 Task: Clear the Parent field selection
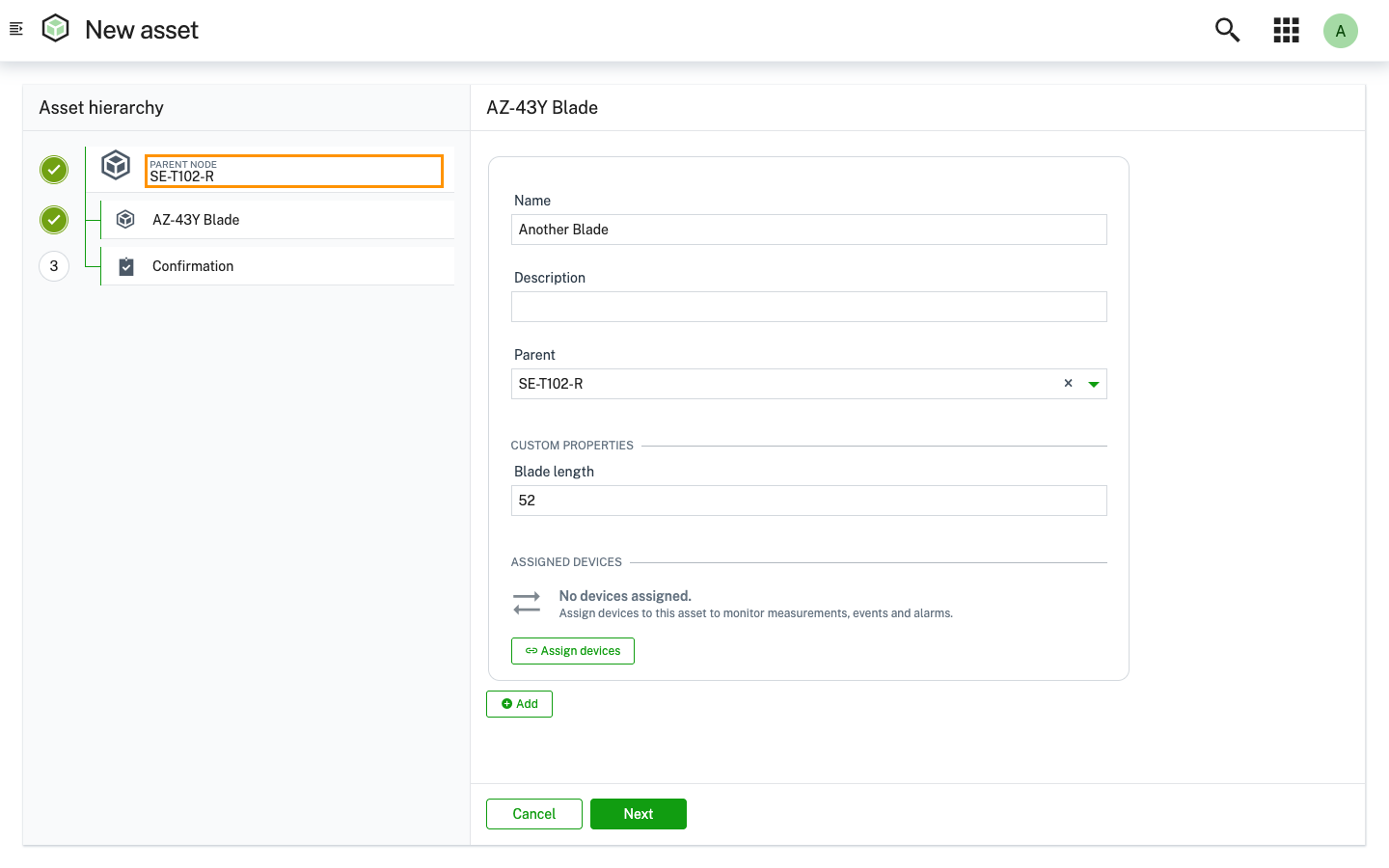(x=1068, y=383)
